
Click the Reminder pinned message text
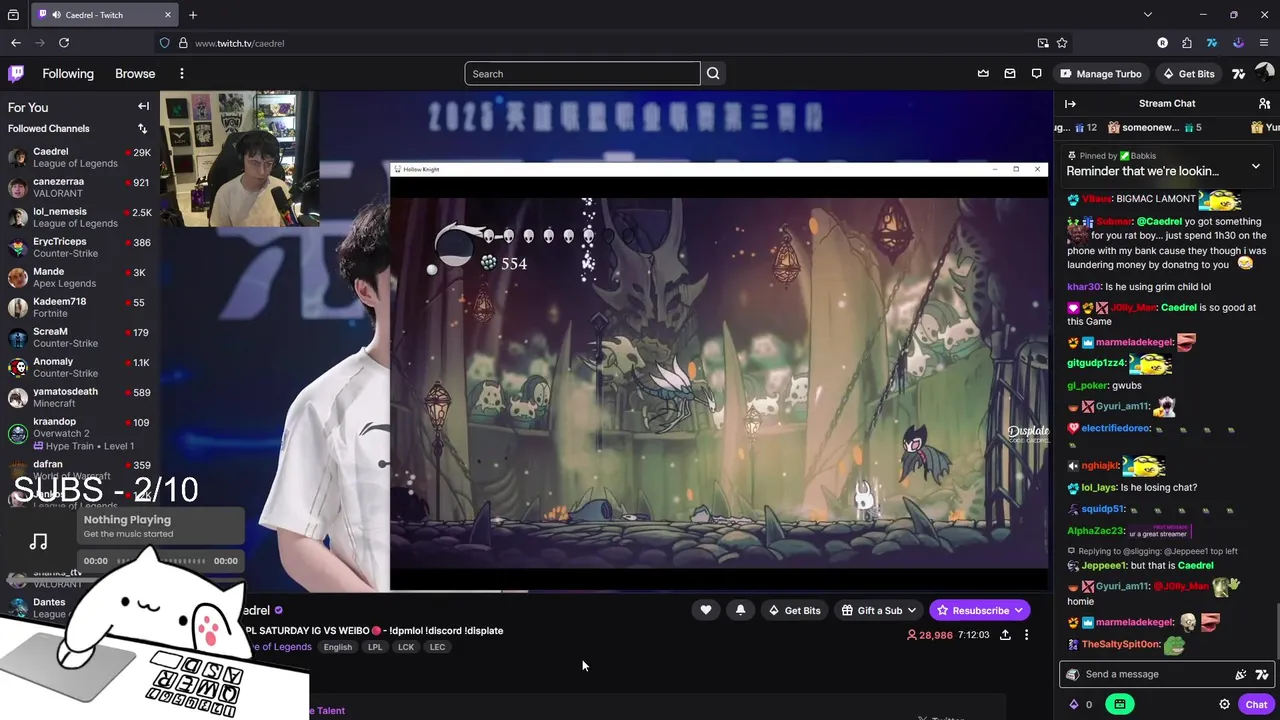pos(1143,172)
